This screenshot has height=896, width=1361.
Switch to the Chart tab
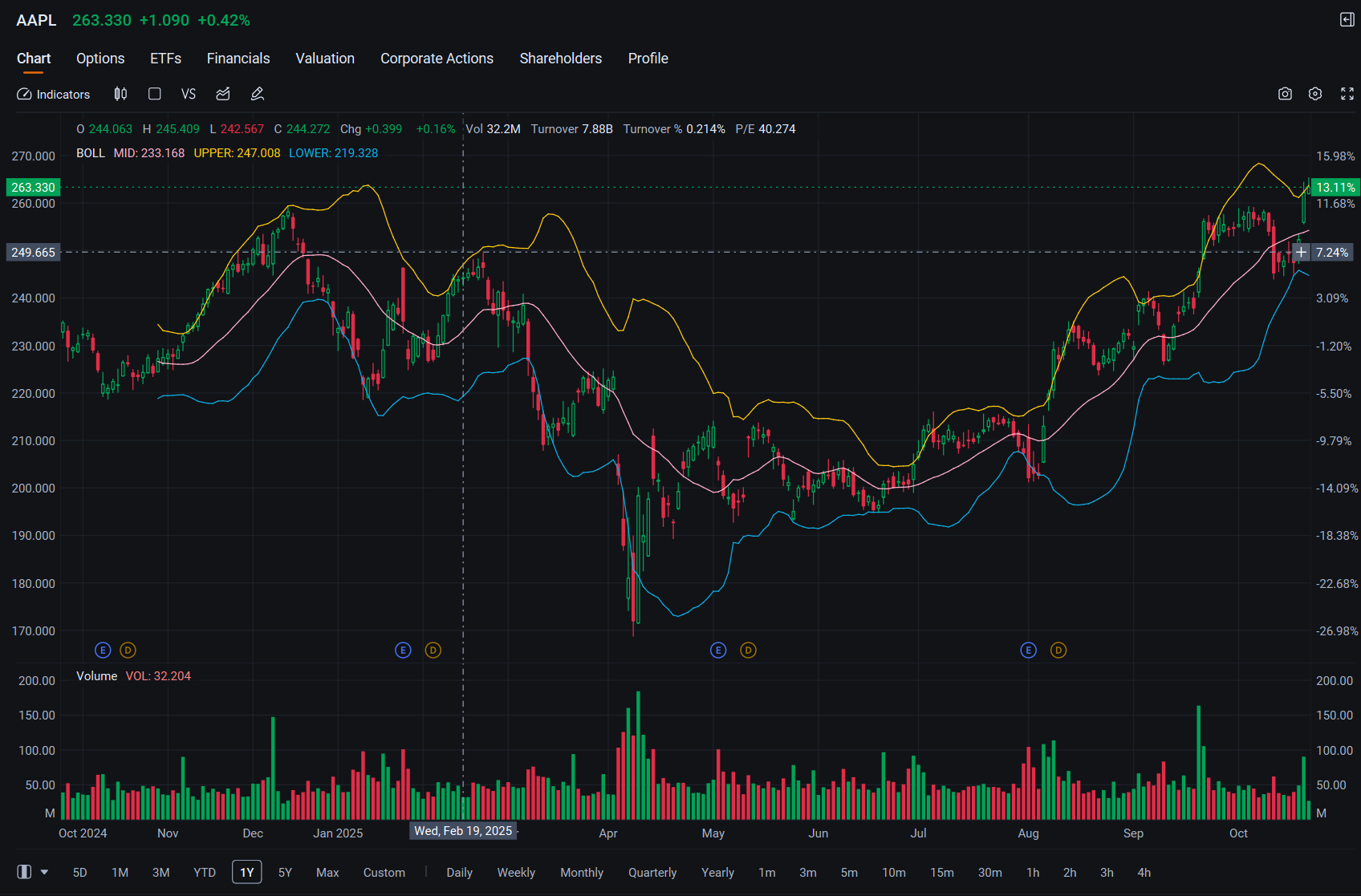34,59
